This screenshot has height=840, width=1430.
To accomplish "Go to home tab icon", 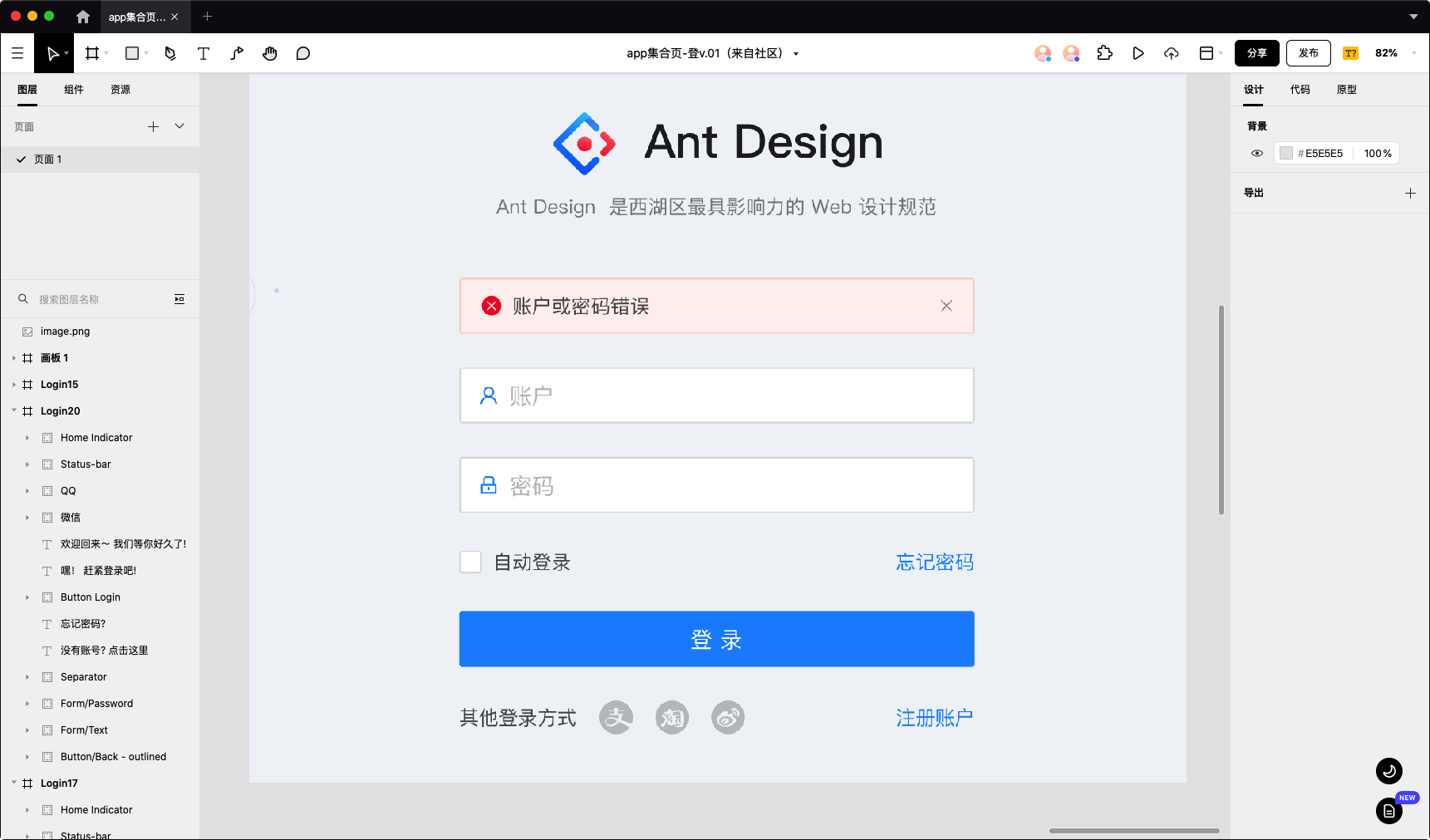I will click(82, 17).
